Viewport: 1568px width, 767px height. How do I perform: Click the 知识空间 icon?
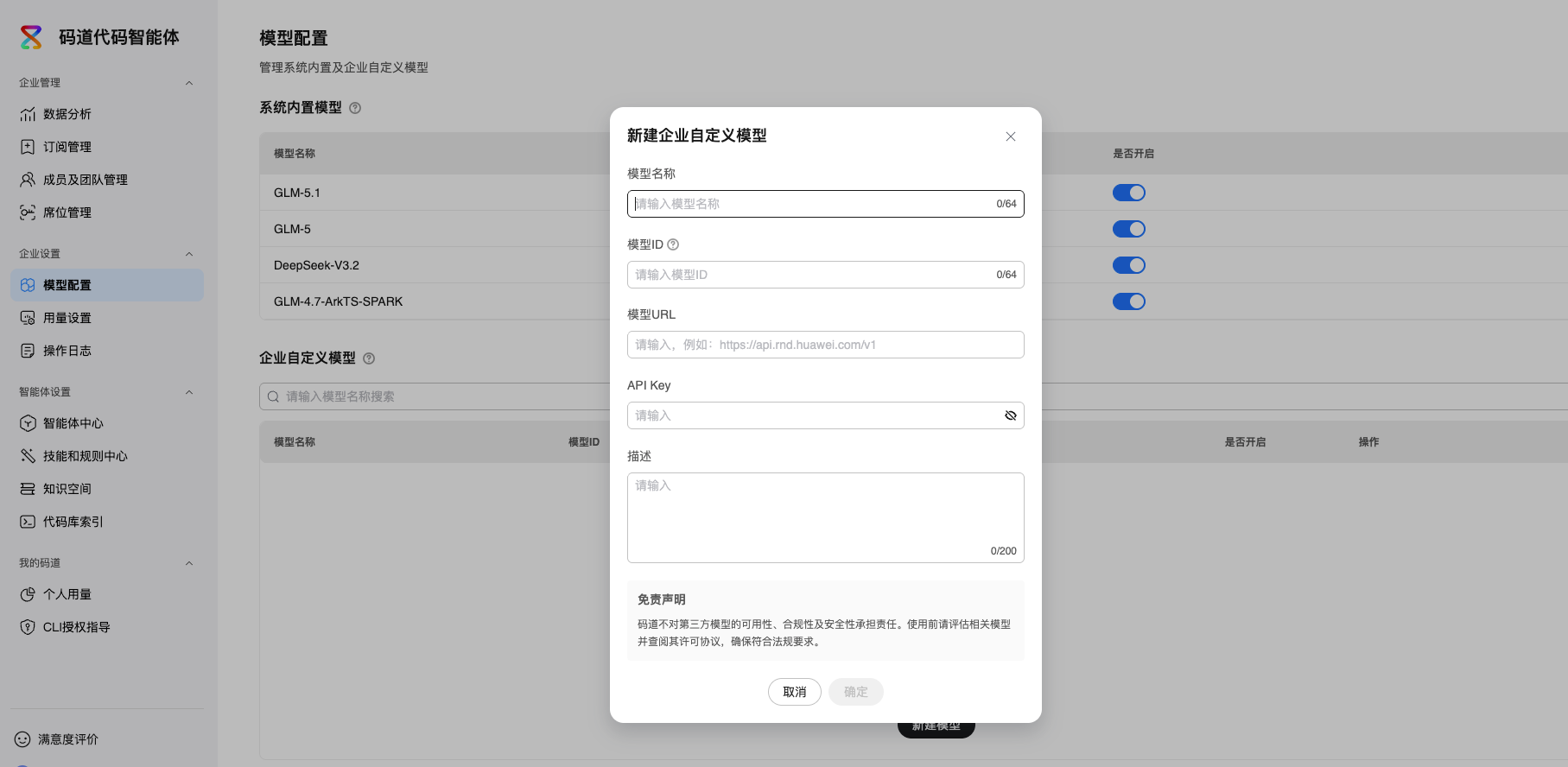(28, 489)
